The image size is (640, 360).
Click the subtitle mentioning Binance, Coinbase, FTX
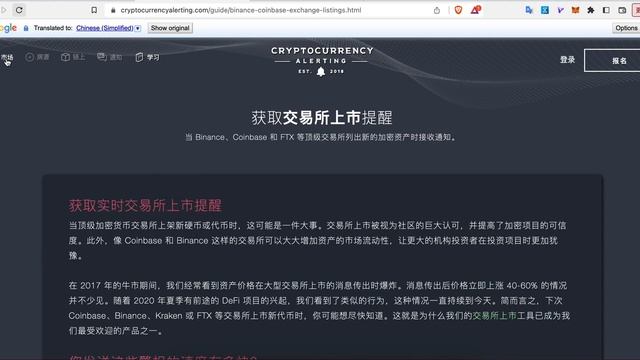[x=321, y=137]
